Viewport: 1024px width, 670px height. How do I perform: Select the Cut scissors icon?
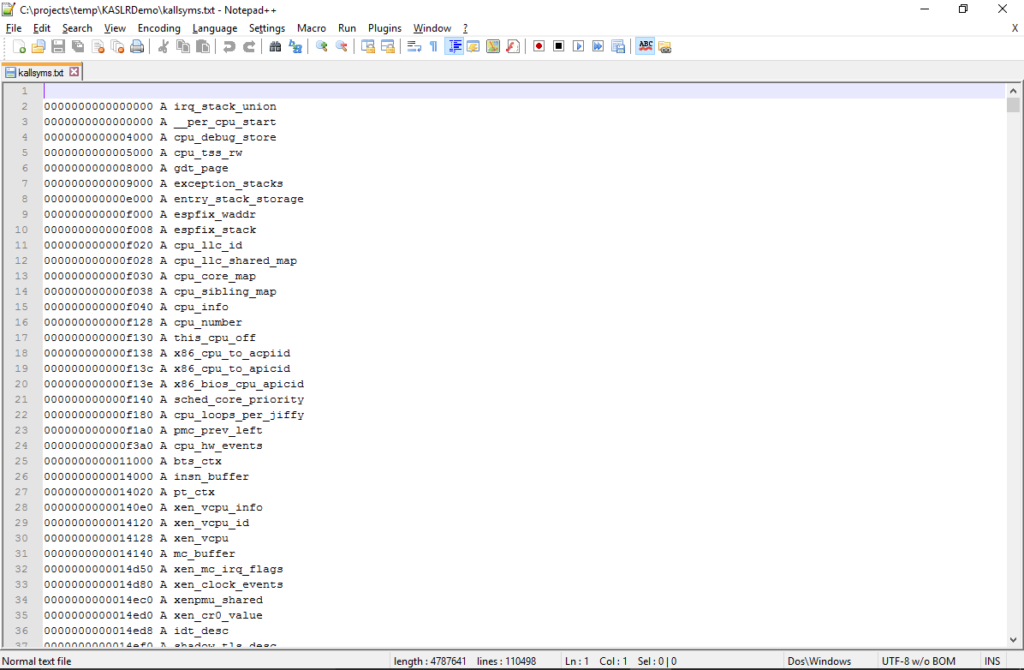(161, 46)
